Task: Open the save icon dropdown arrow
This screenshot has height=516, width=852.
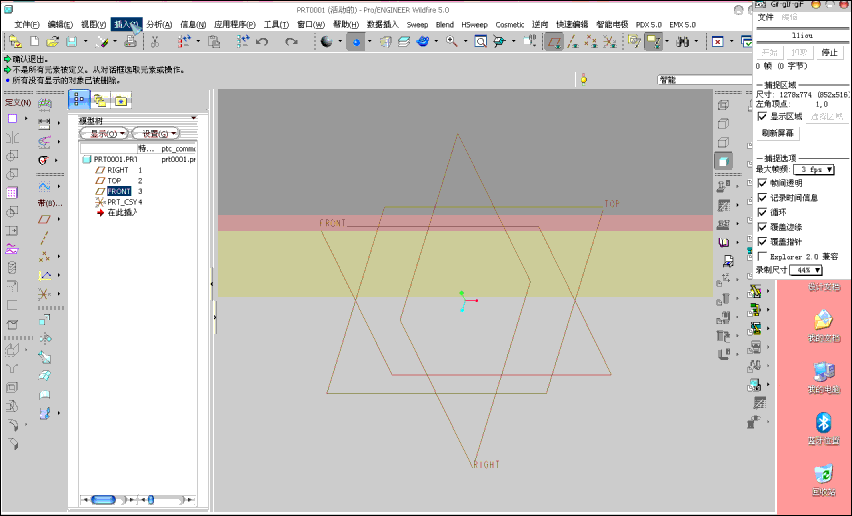Action: [85, 41]
